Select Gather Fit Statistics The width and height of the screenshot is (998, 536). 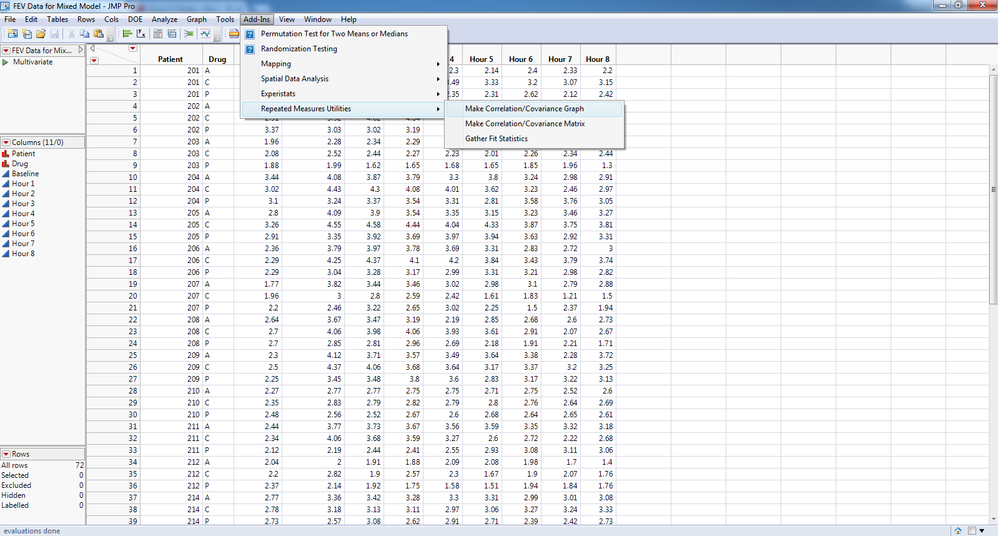[535, 138]
